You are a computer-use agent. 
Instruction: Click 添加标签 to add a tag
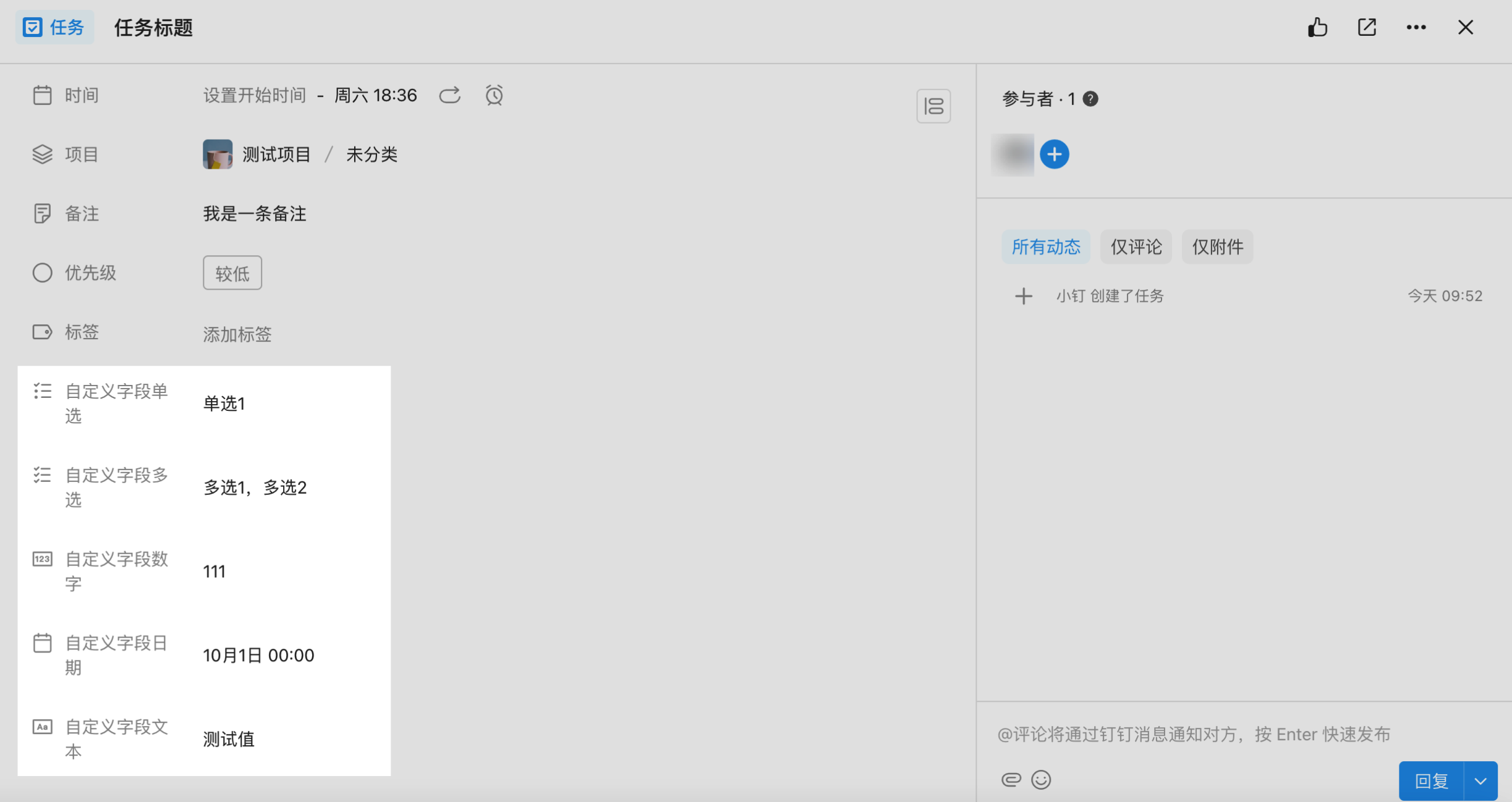point(237,334)
